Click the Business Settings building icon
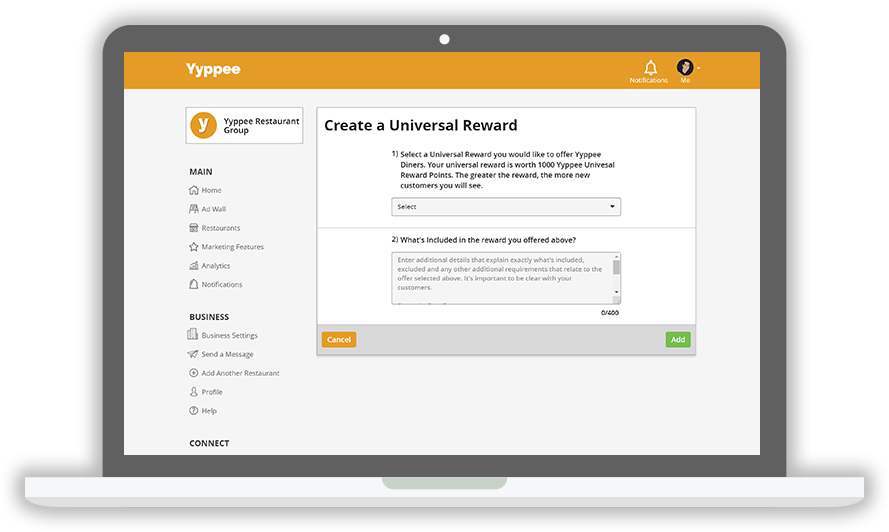The width and height of the screenshot is (889, 532). (x=193, y=335)
